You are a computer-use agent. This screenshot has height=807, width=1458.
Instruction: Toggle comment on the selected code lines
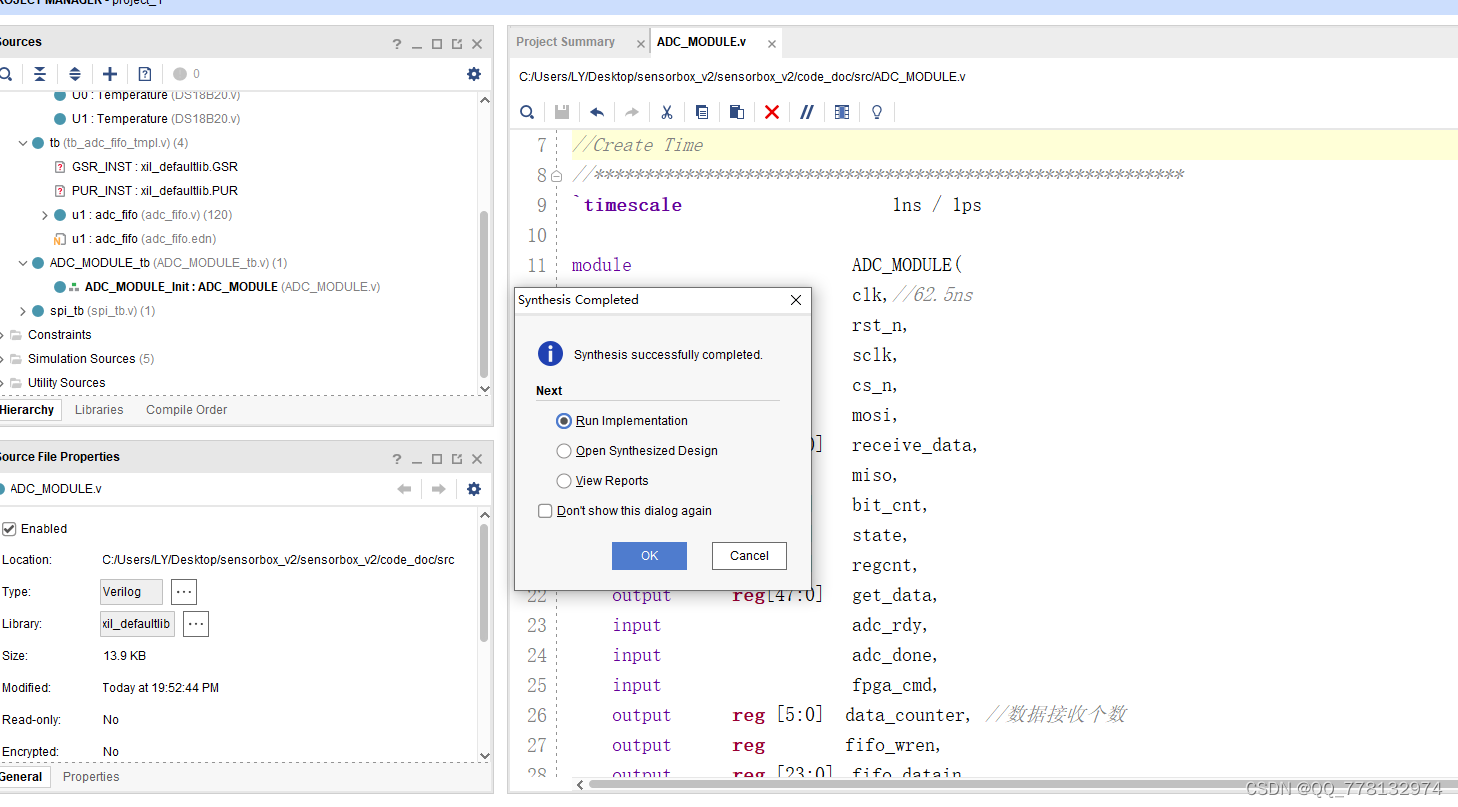[807, 112]
